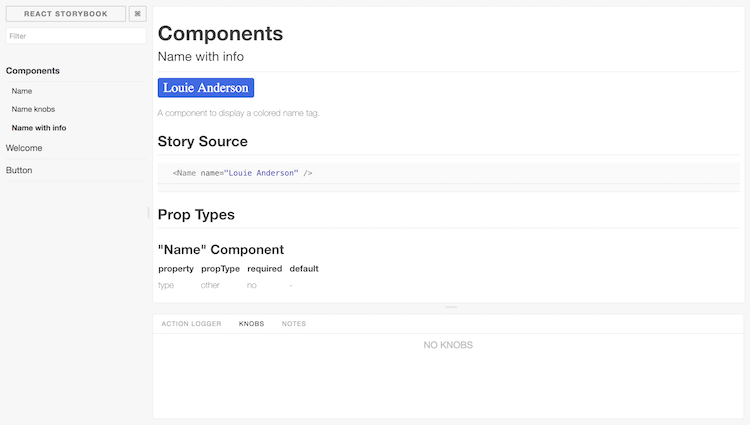Click the NO KNOBS placeholder text
750x425 pixels.
[x=448, y=345]
